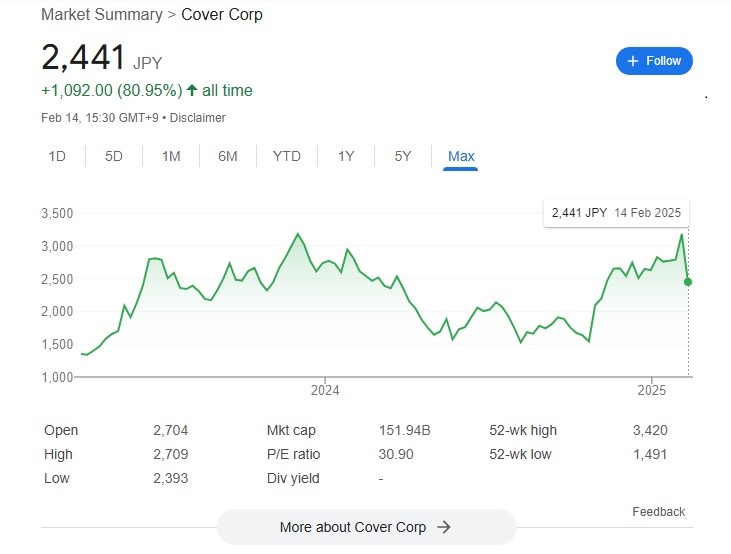Open the Market Summary breadcrumb link
The width and height of the screenshot is (731, 554).
[101, 15]
